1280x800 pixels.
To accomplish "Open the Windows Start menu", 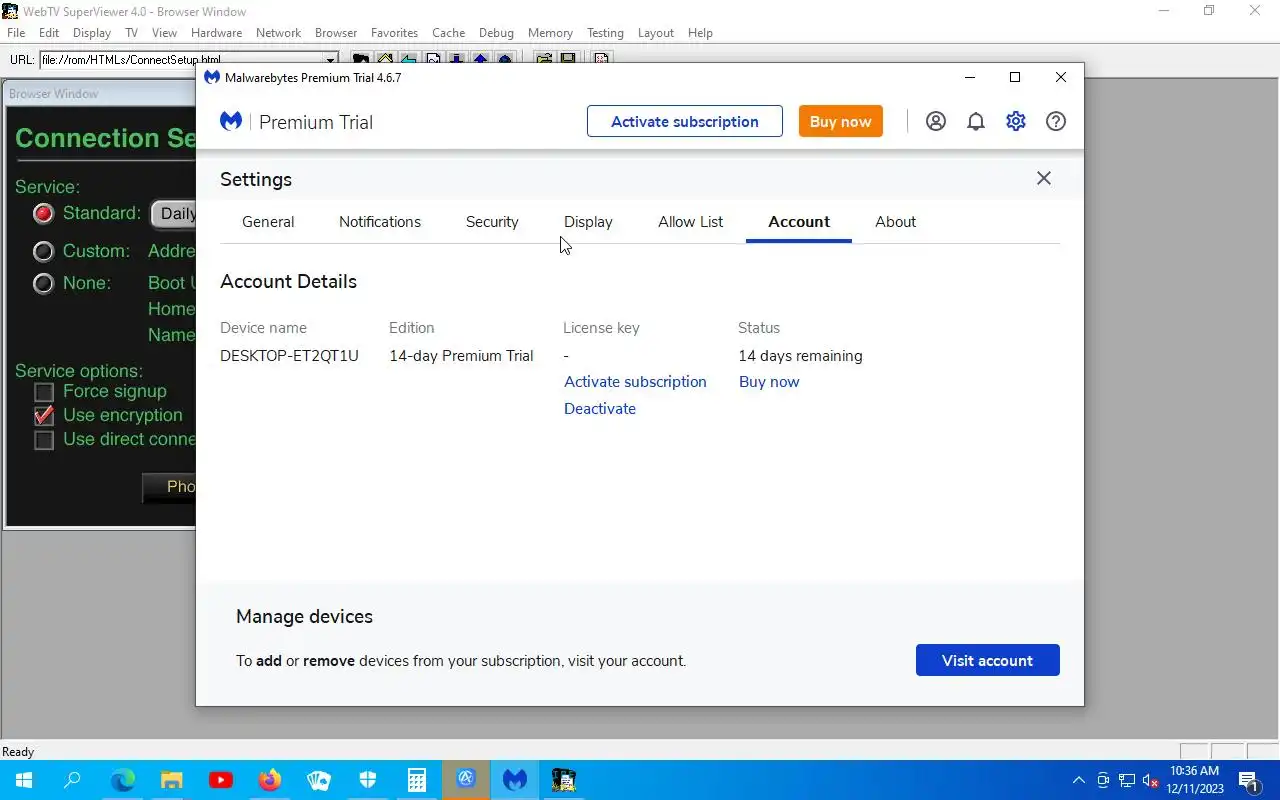I will pos(23,780).
